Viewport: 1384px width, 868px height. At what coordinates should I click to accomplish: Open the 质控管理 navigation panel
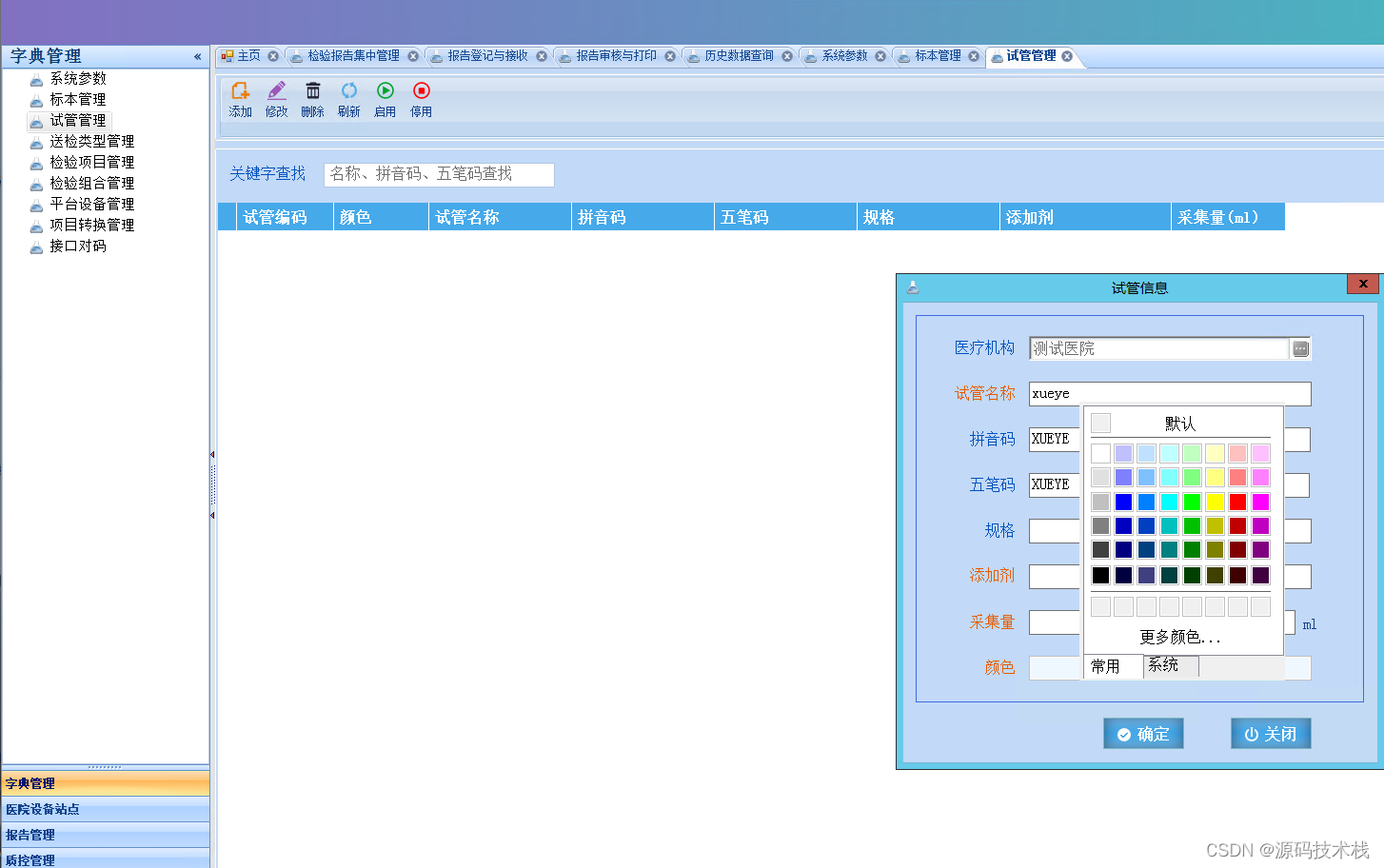(106, 859)
